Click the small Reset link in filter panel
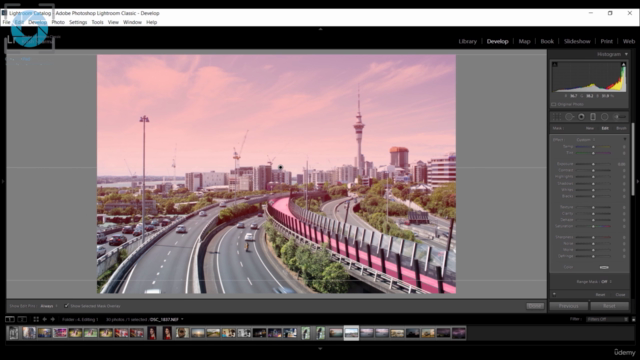This screenshot has width=640, height=360. click(600, 294)
